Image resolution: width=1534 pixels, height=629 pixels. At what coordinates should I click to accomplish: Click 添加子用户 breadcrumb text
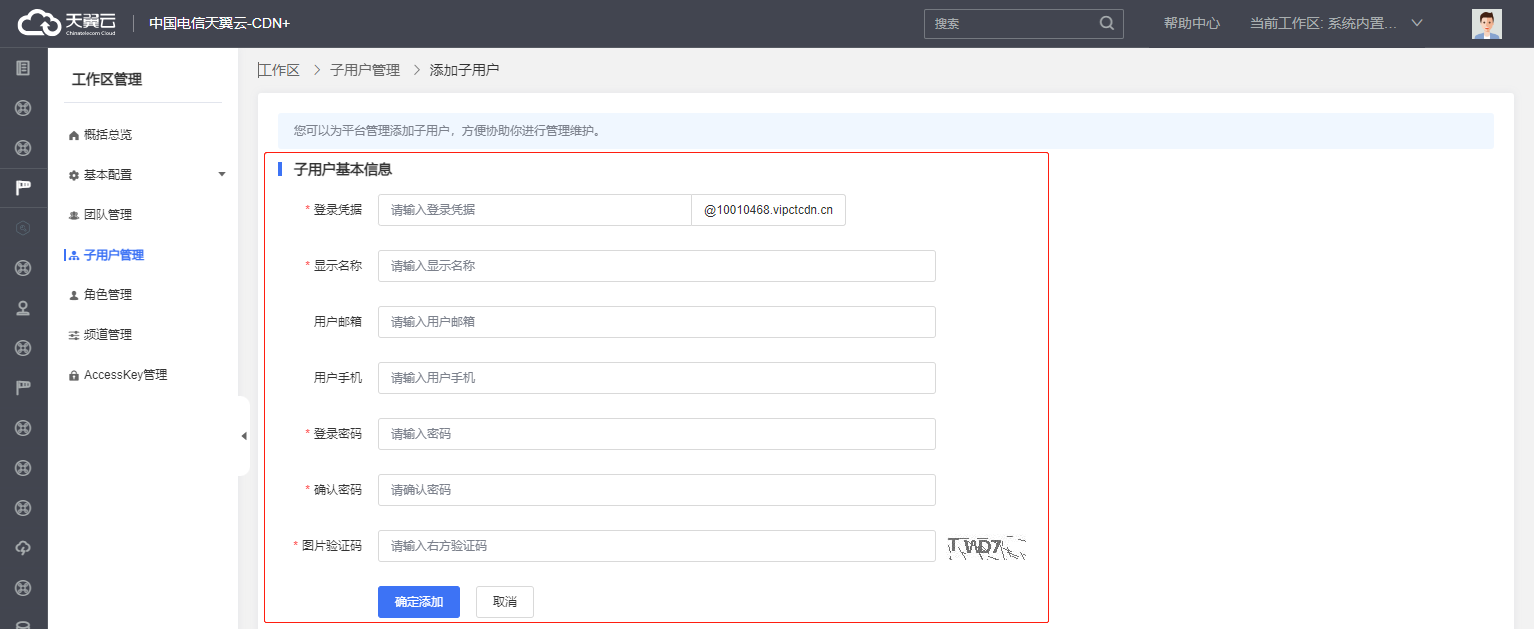click(x=464, y=70)
